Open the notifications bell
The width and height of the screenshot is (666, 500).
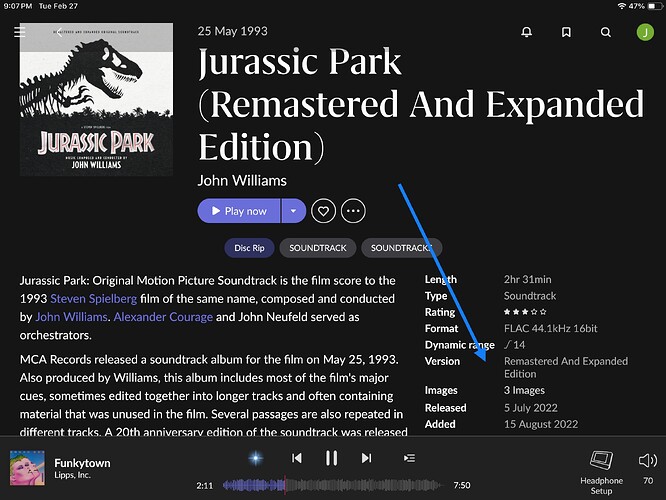tap(527, 32)
